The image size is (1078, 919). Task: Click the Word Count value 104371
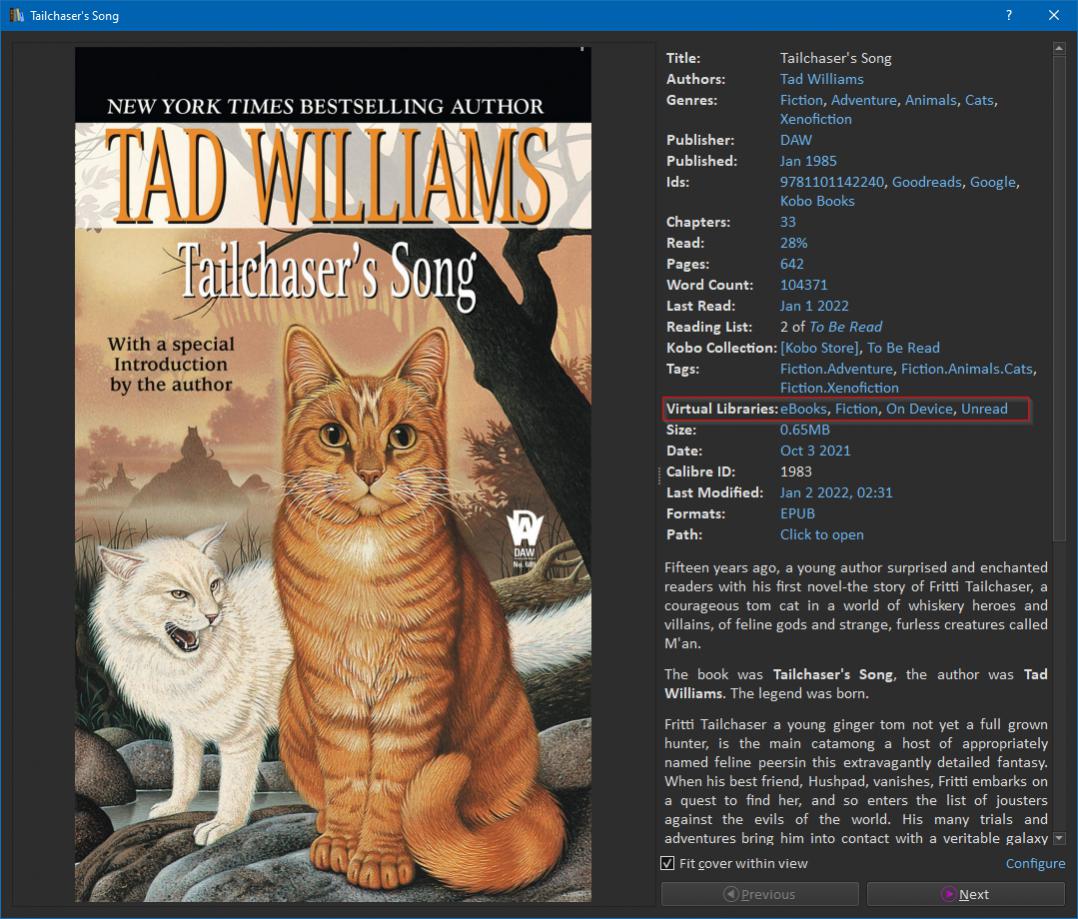[x=804, y=285]
